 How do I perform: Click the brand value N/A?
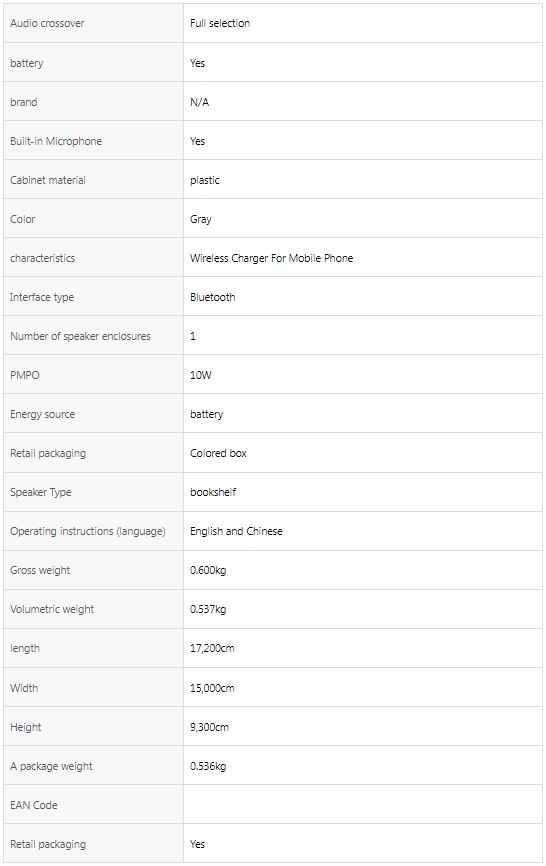pyautogui.click(x=199, y=102)
